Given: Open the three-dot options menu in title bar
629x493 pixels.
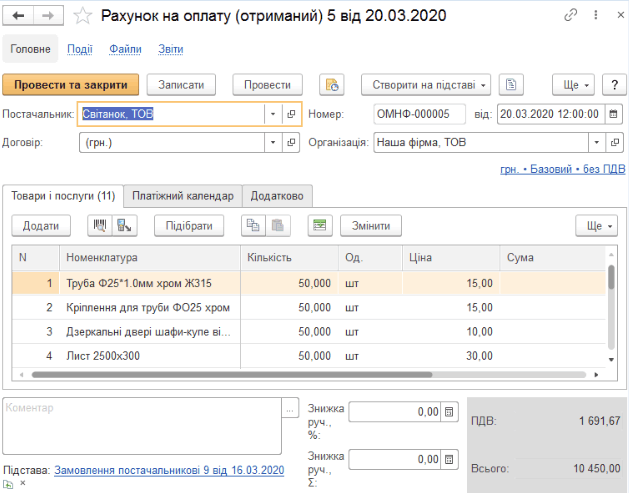Looking at the screenshot, I should coord(596,15).
